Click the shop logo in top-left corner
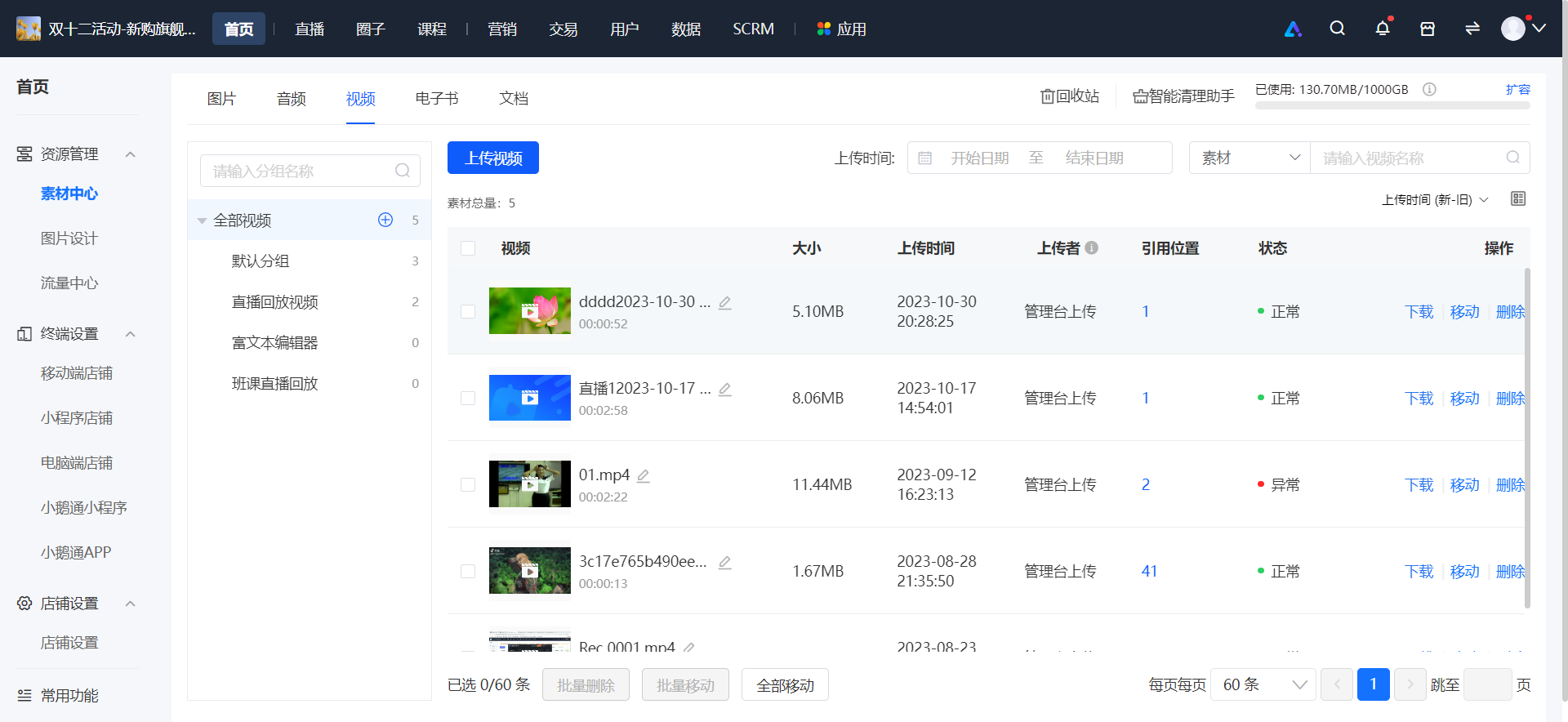 point(29,29)
